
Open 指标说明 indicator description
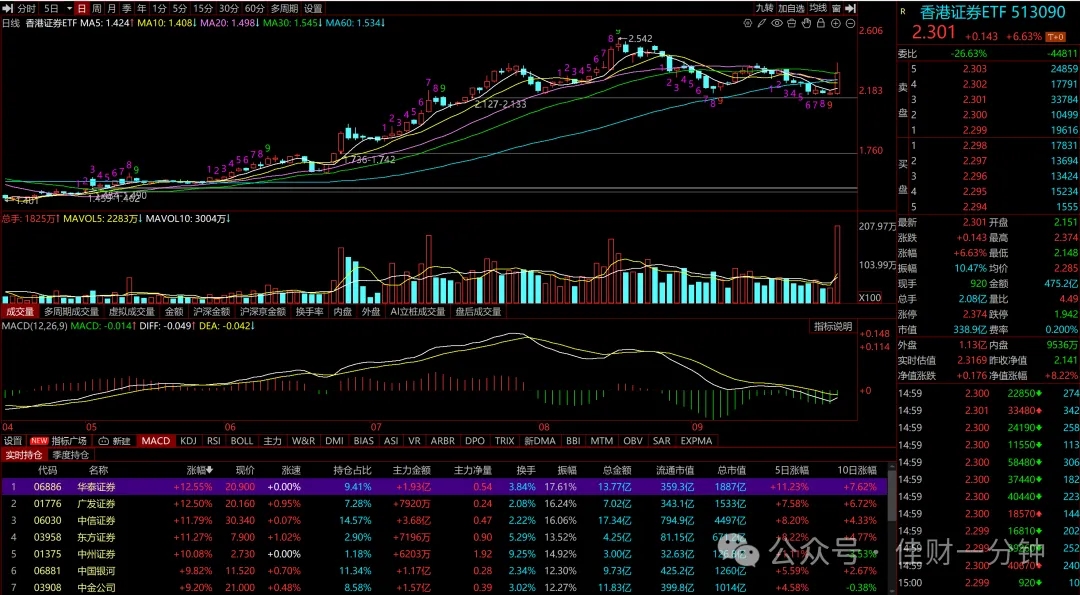832,326
